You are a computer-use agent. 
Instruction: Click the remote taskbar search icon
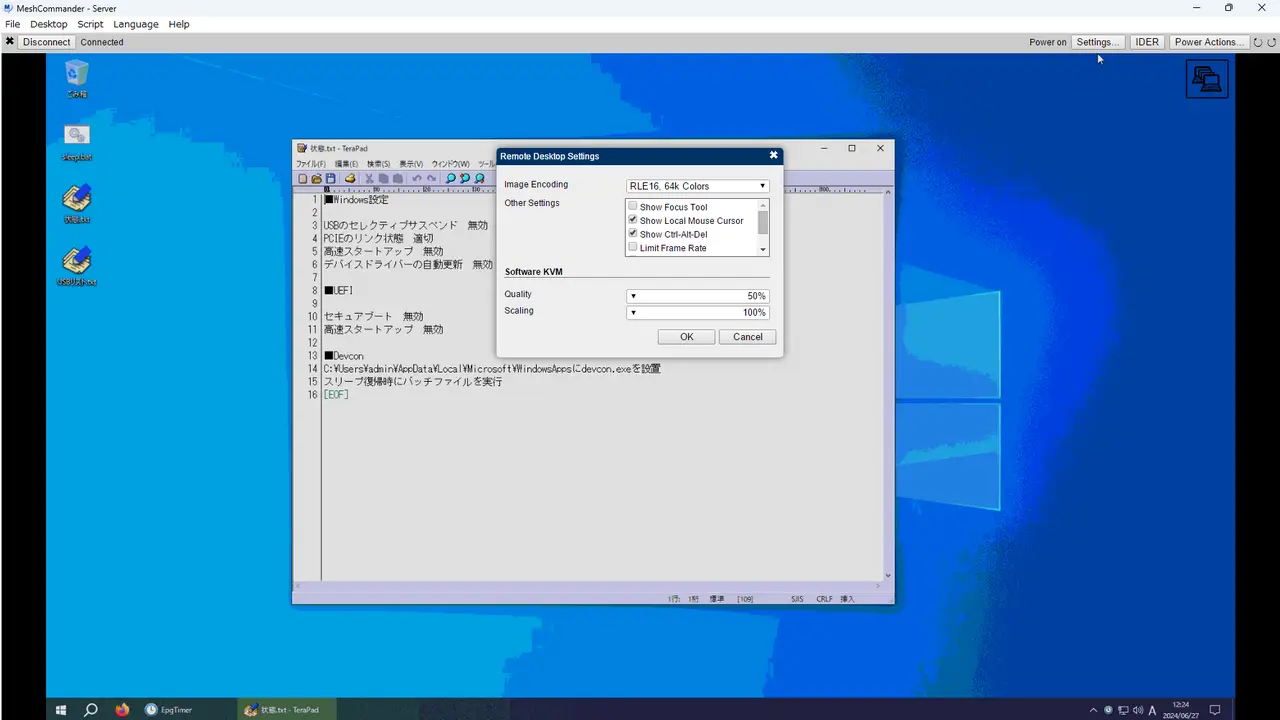pos(91,710)
